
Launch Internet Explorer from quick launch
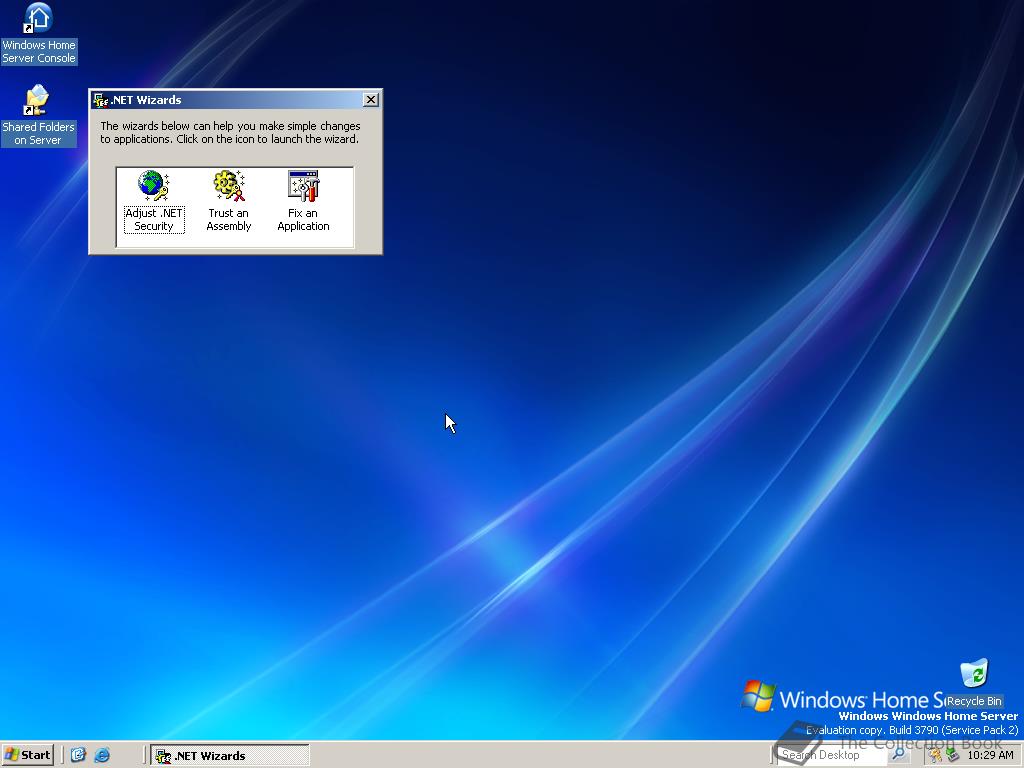[x=102, y=755]
